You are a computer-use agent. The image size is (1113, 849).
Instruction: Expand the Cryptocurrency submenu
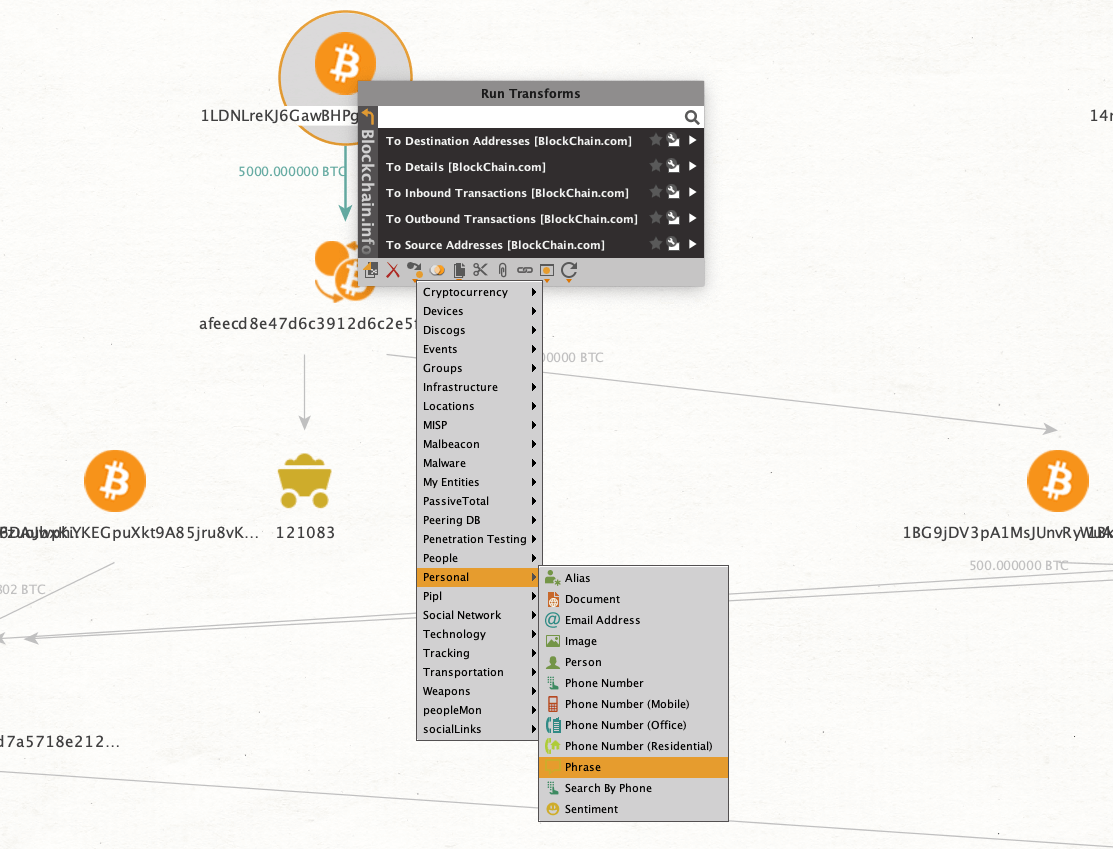479,292
